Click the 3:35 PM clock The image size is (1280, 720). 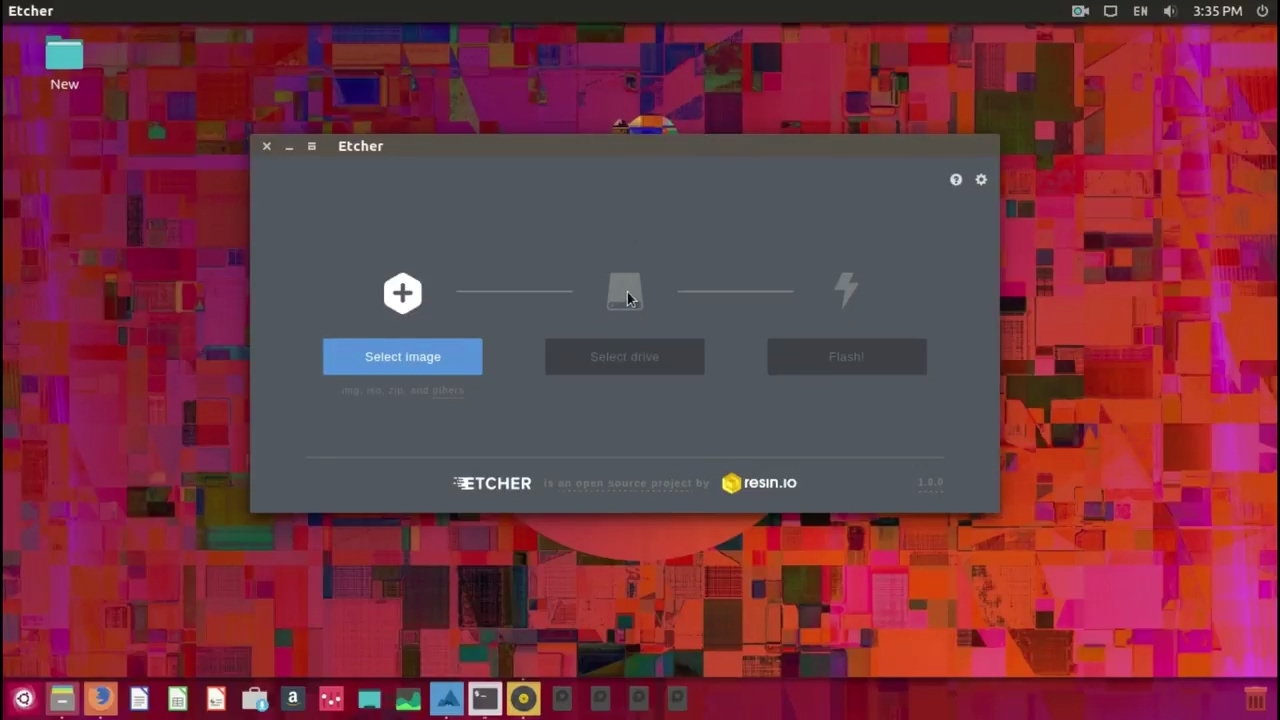pos(1218,11)
